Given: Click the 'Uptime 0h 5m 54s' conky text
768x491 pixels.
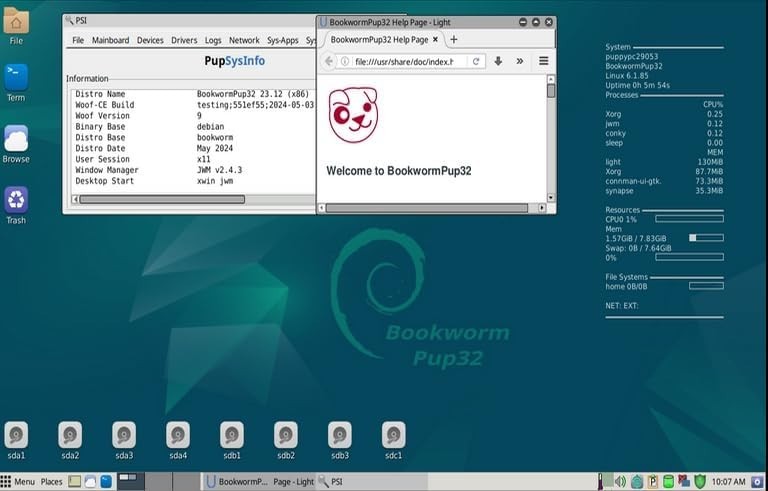Looking at the screenshot, I should click(x=637, y=85).
